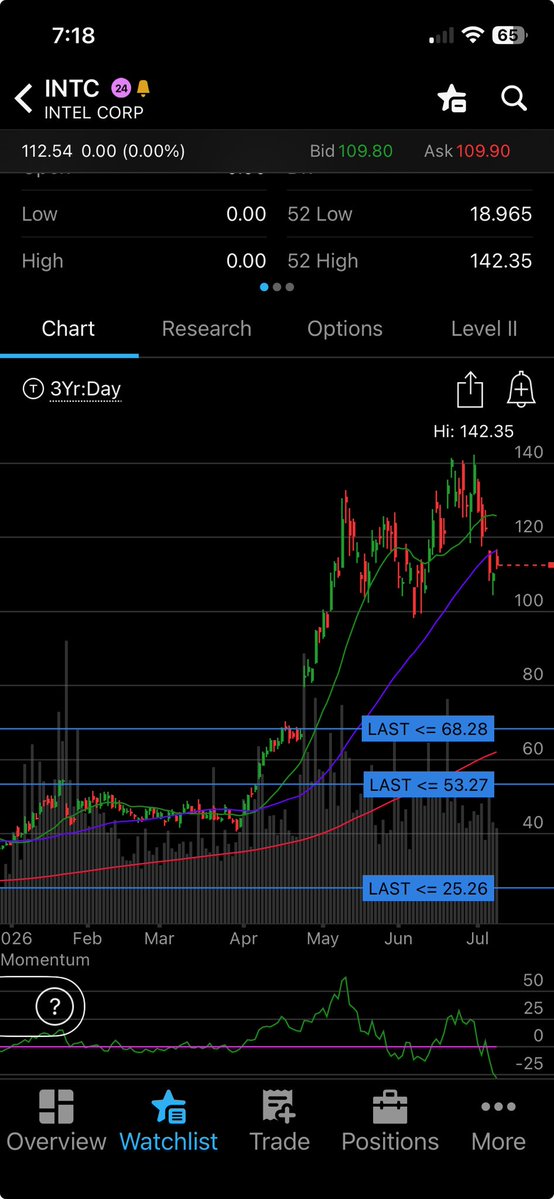Tap the last price 112.54
Viewport: 554px width, 1199px height.
(47, 151)
